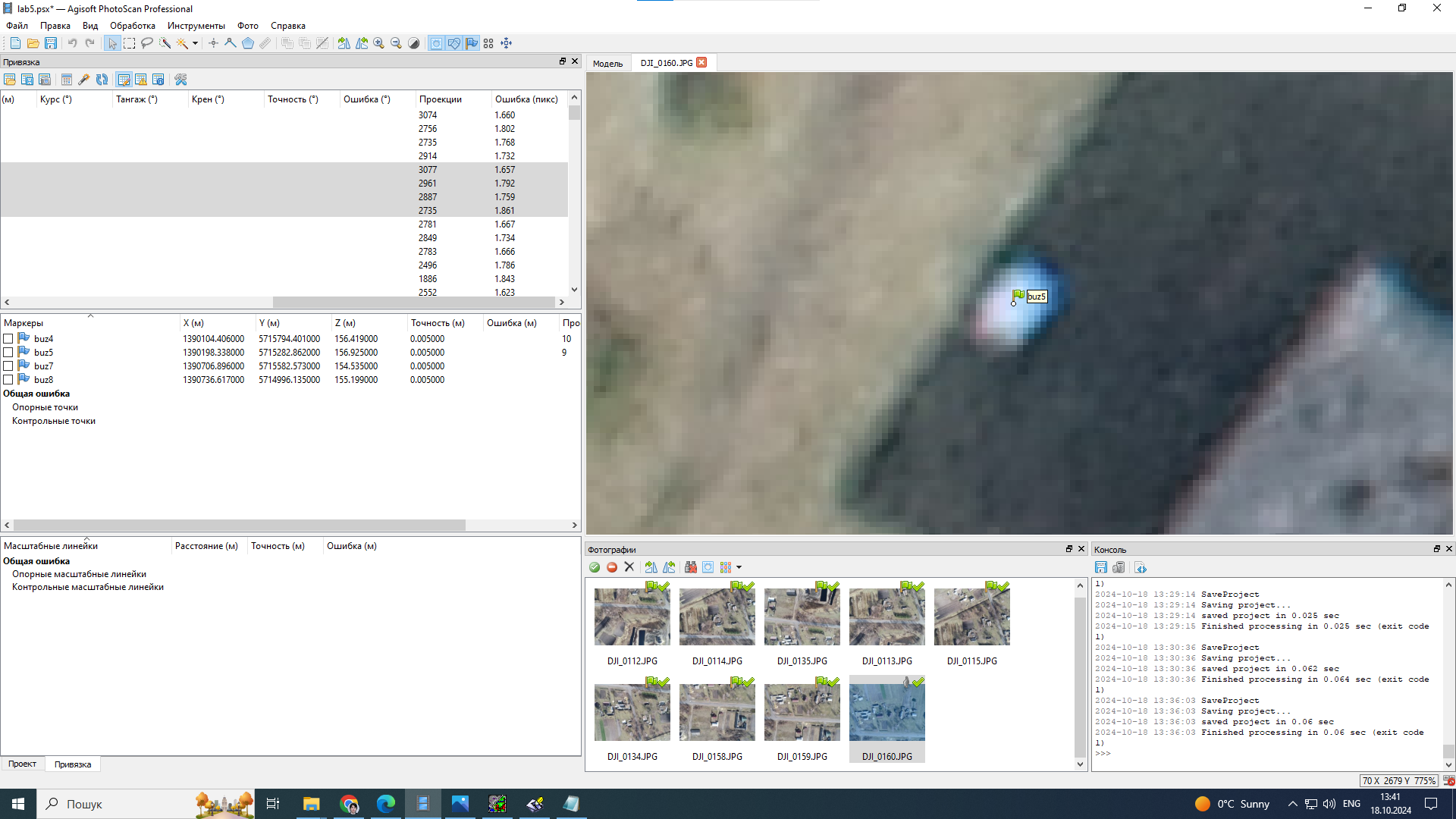Open magic wand tool dropdown arrow
Image resolution: width=1456 pixels, height=819 pixels.
195,43
